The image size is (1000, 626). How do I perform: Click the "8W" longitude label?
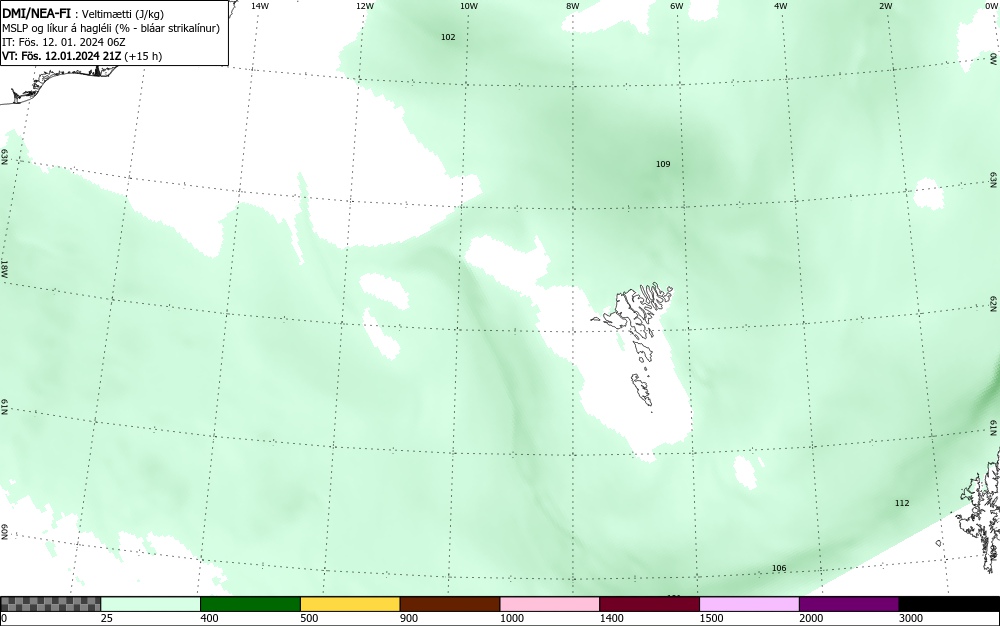[573, 6]
